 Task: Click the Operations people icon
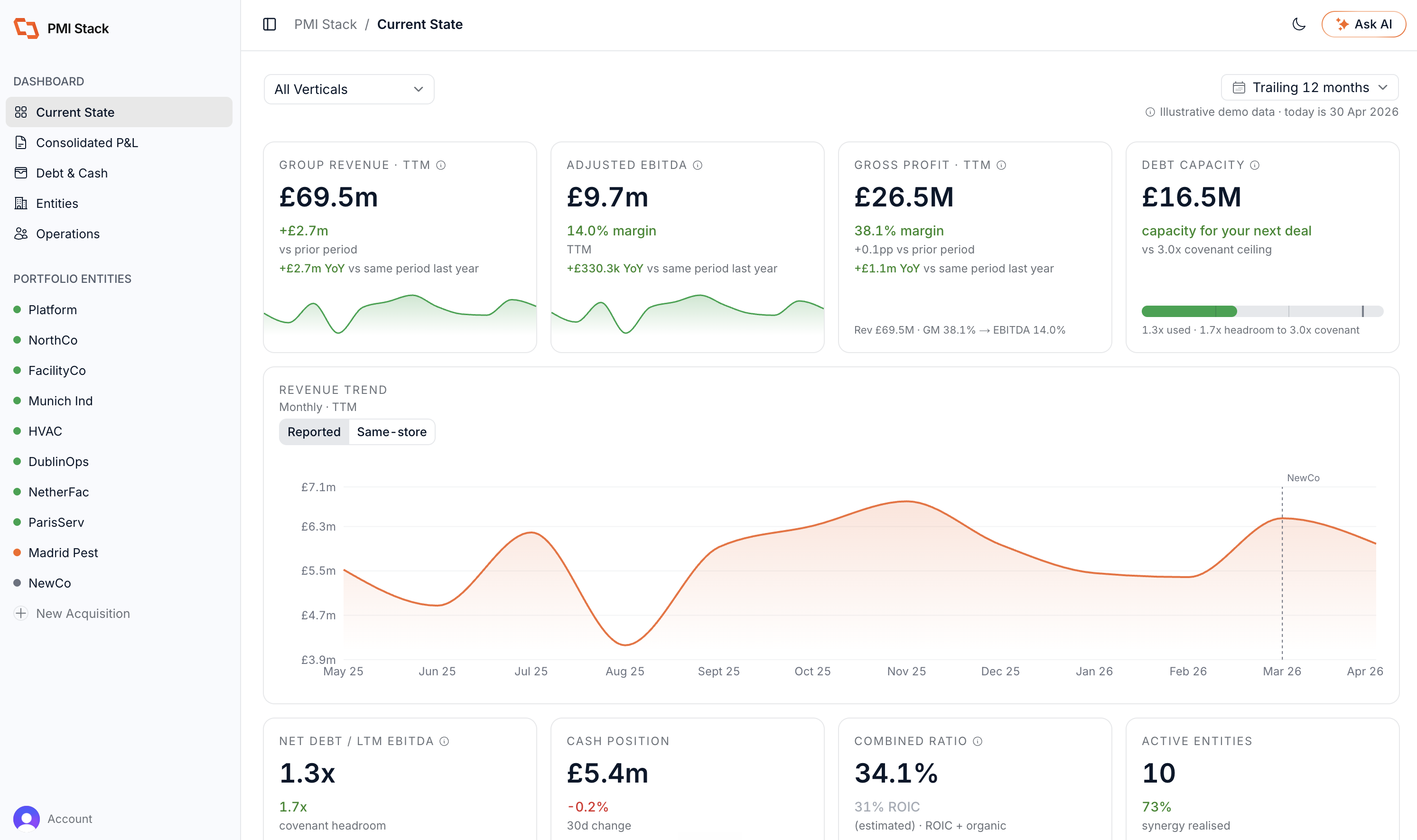[x=21, y=234]
